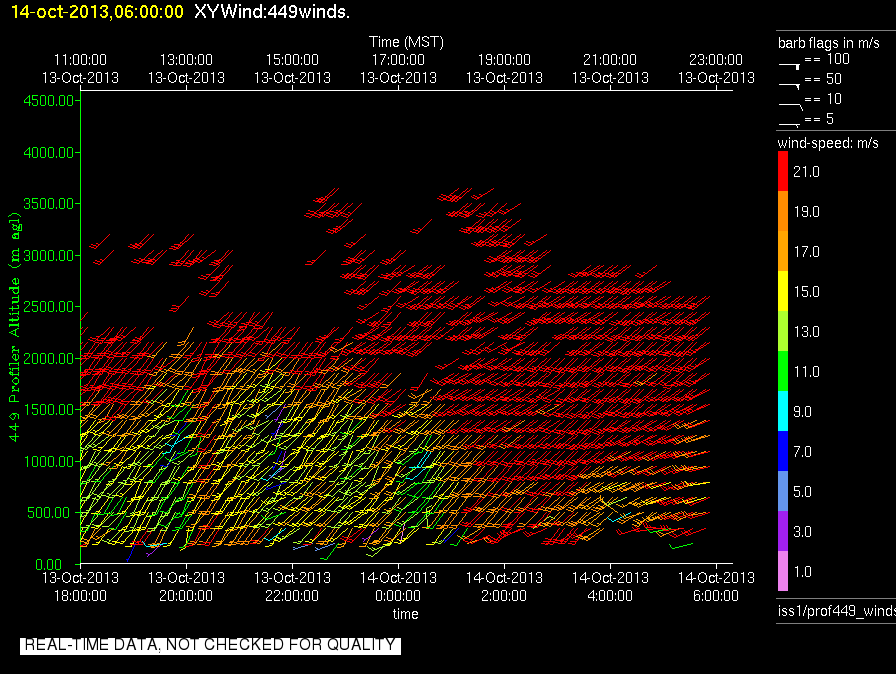Click the 4000.00 altitude axis label
The width and height of the screenshot is (896, 674).
[49, 153]
